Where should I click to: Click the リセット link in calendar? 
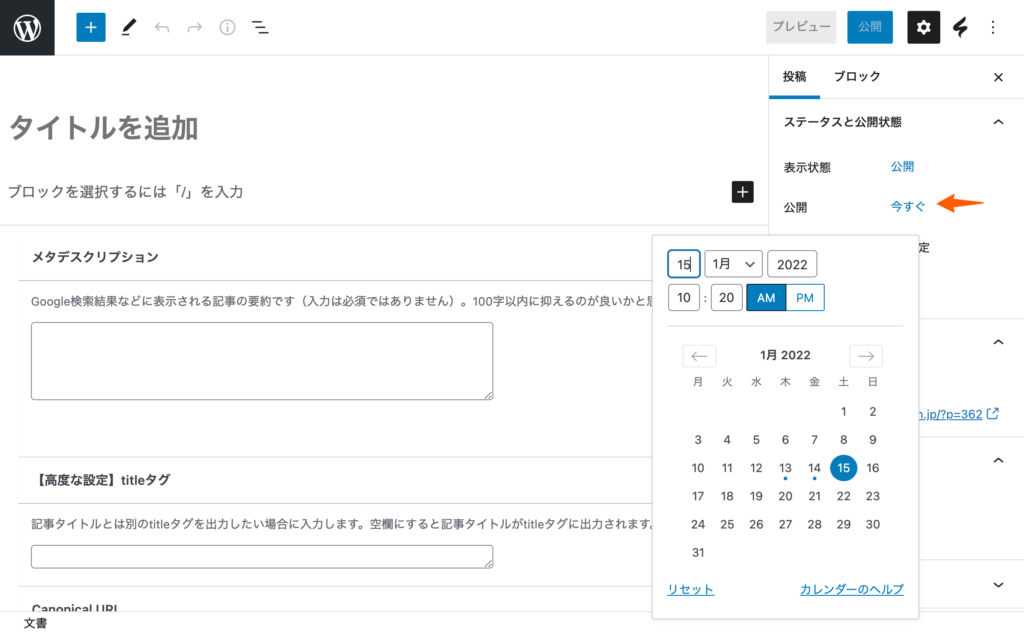click(x=690, y=590)
